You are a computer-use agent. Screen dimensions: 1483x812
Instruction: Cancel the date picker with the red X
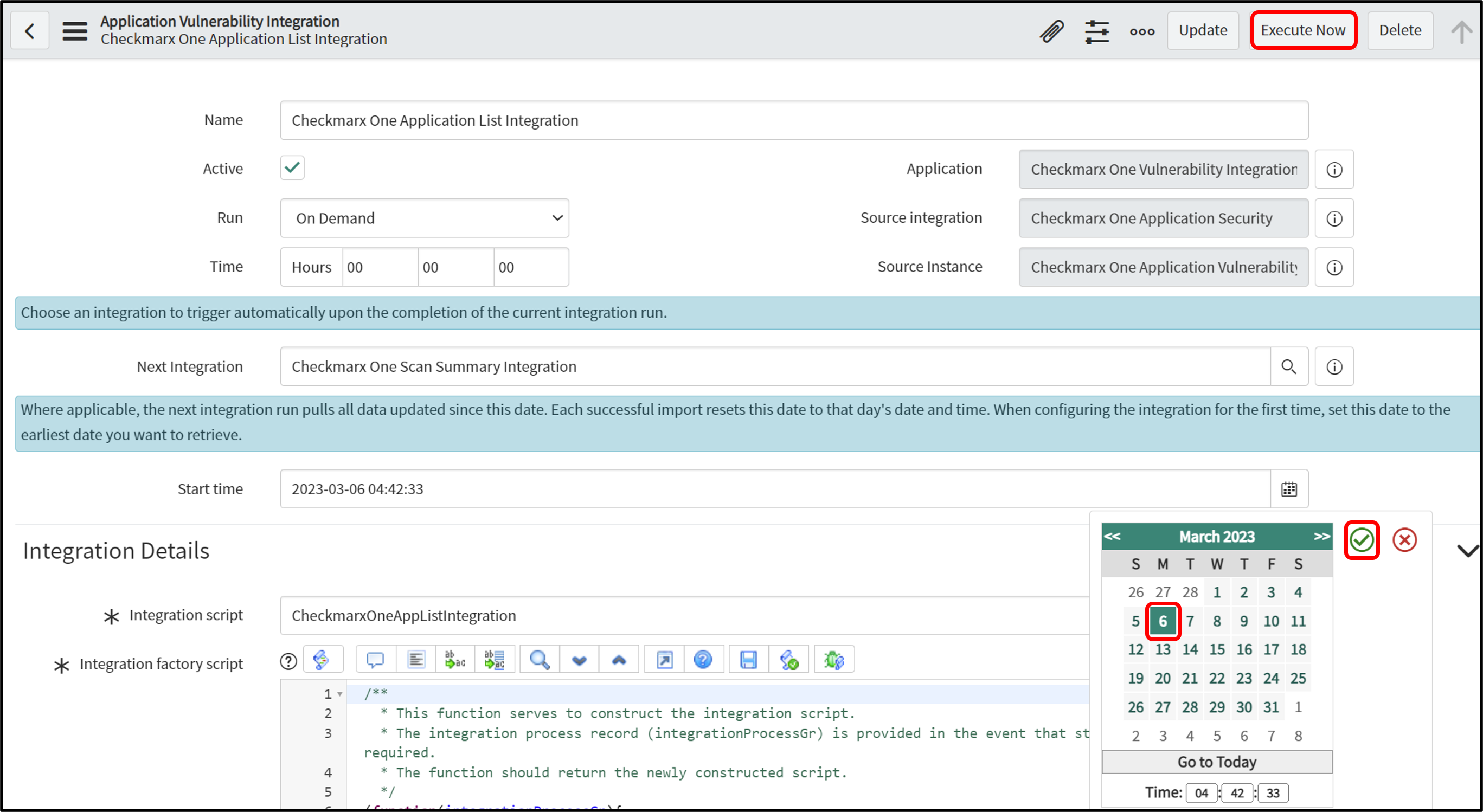click(x=1405, y=540)
